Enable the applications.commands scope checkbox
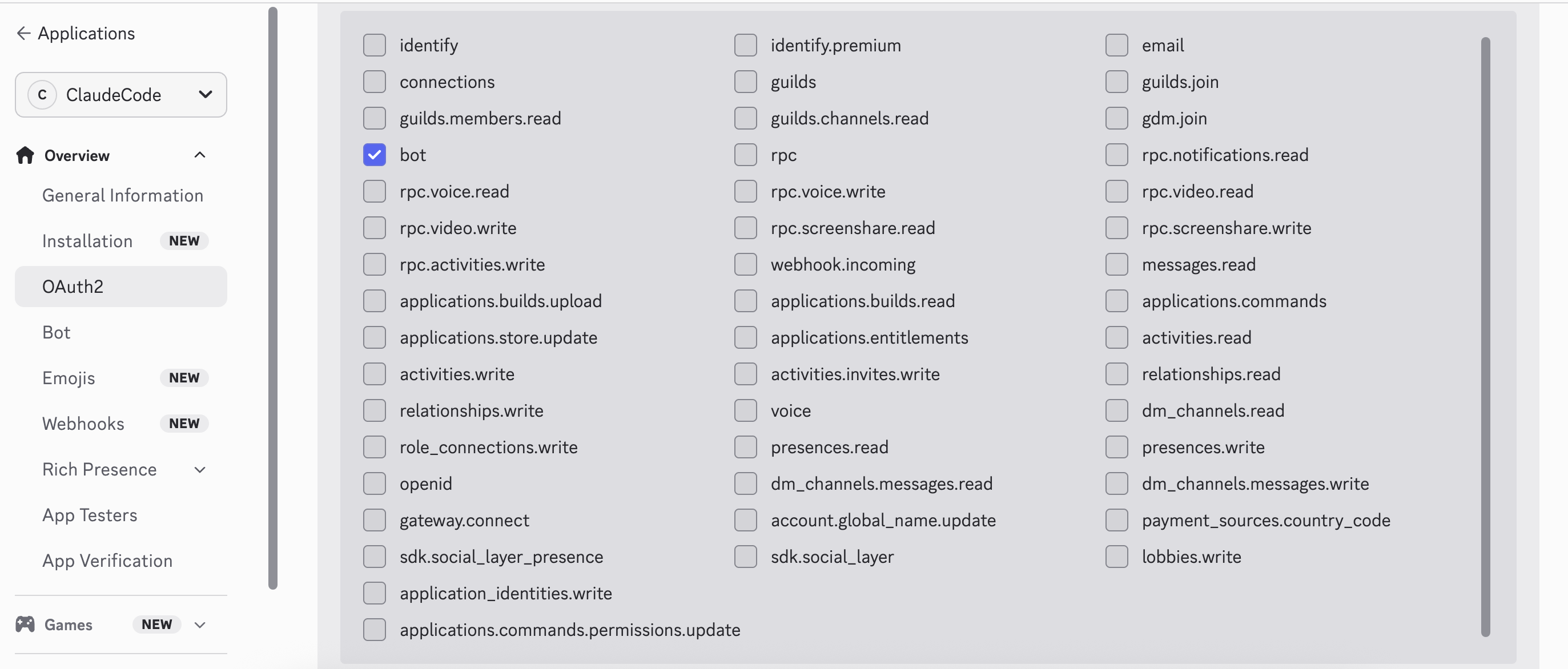 [1116, 301]
